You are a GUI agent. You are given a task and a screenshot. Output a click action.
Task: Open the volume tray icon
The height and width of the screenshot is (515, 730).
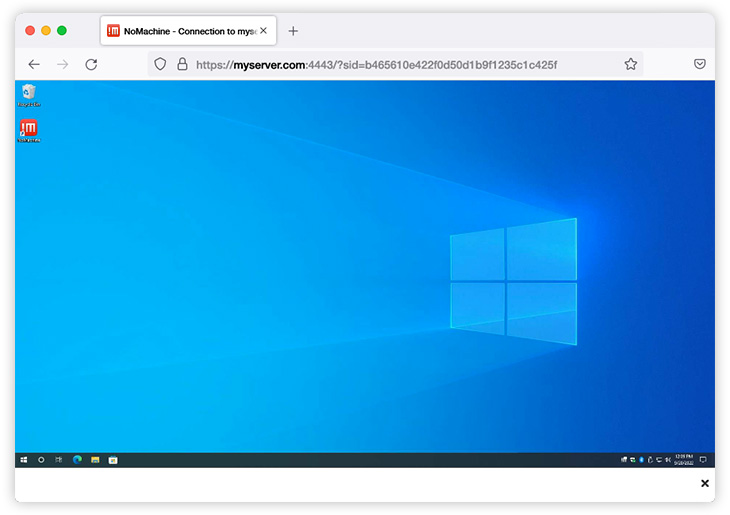click(x=667, y=460)
